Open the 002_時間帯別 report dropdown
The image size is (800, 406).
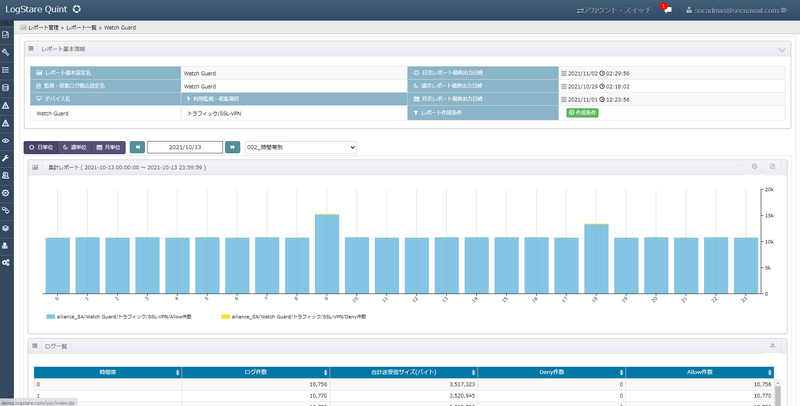[301, 147]
